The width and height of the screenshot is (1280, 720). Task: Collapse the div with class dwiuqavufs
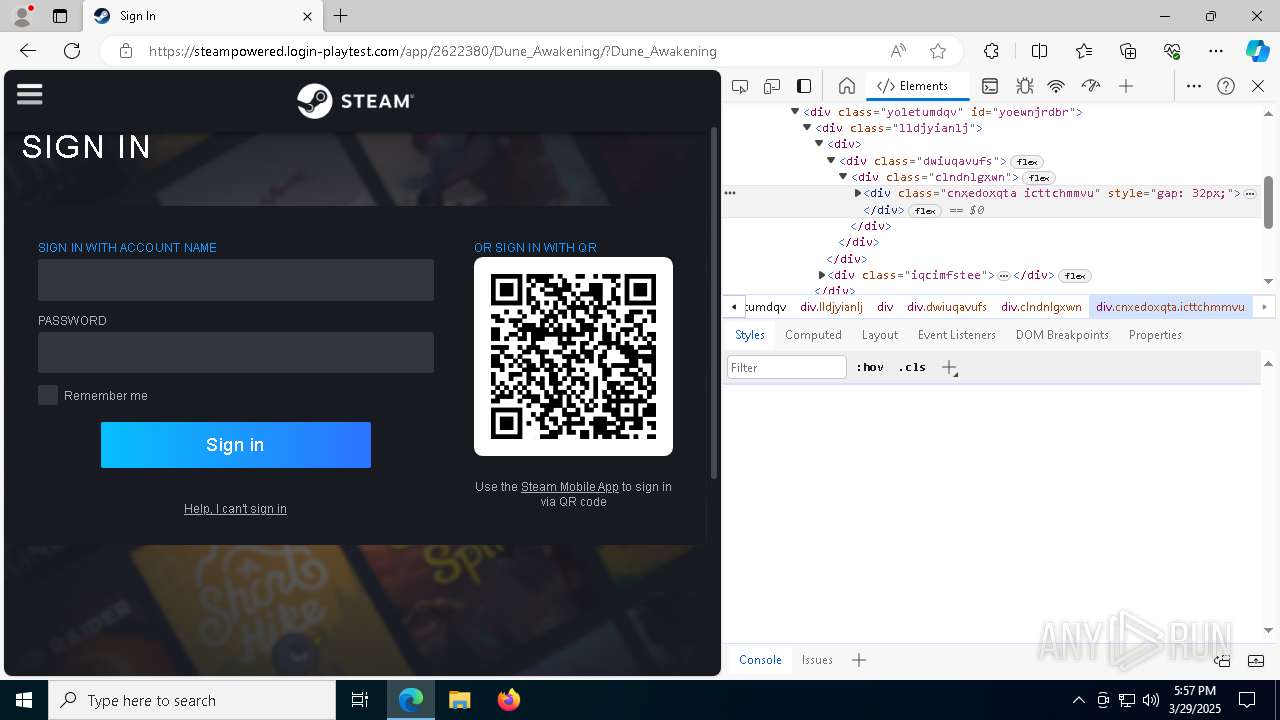pyautogui.click(x=831, y=160)
